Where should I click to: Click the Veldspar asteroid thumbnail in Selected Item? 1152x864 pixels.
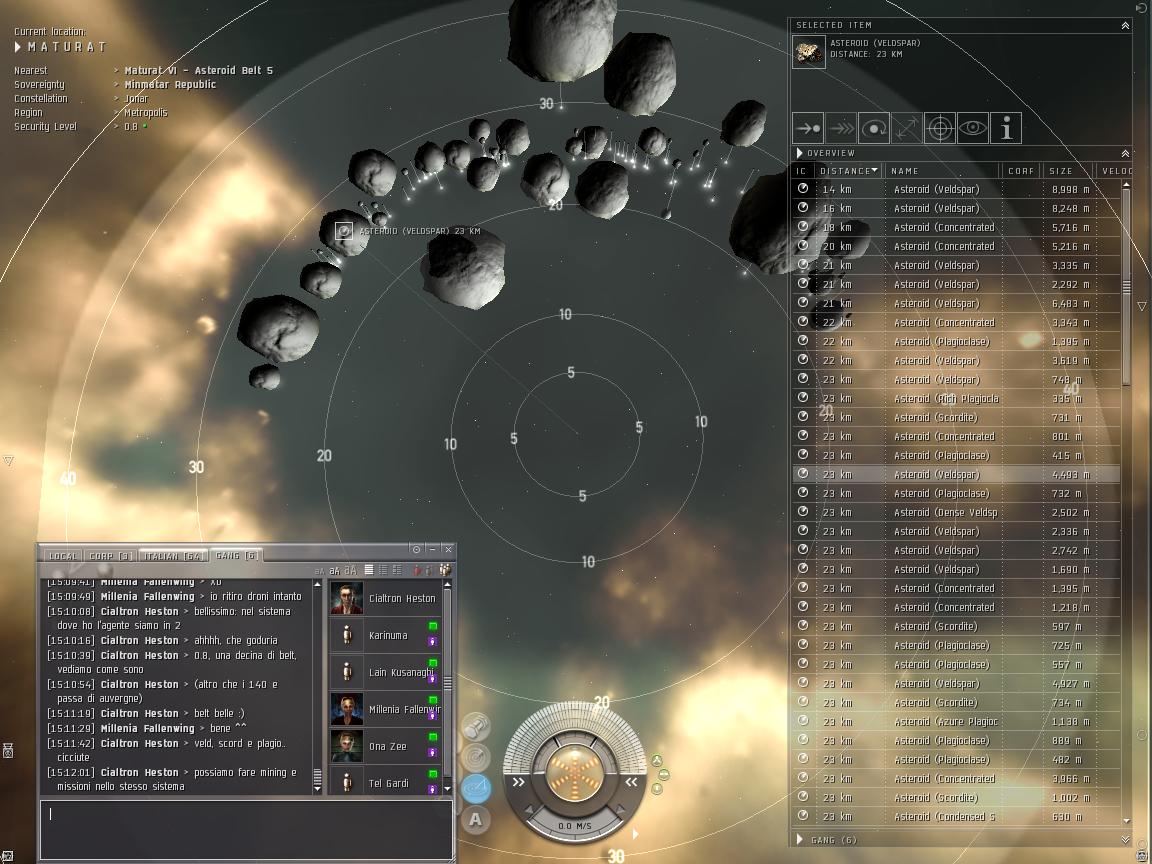809,52
